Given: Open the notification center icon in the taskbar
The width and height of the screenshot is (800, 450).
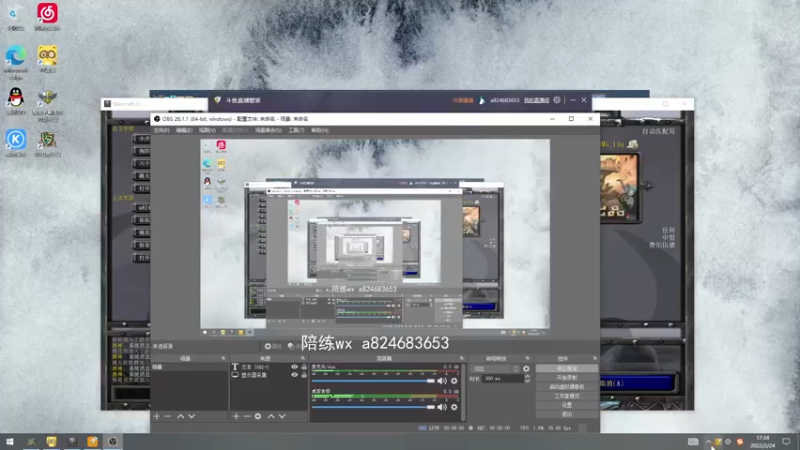Looking at the screenshot, I should (786, 441).
